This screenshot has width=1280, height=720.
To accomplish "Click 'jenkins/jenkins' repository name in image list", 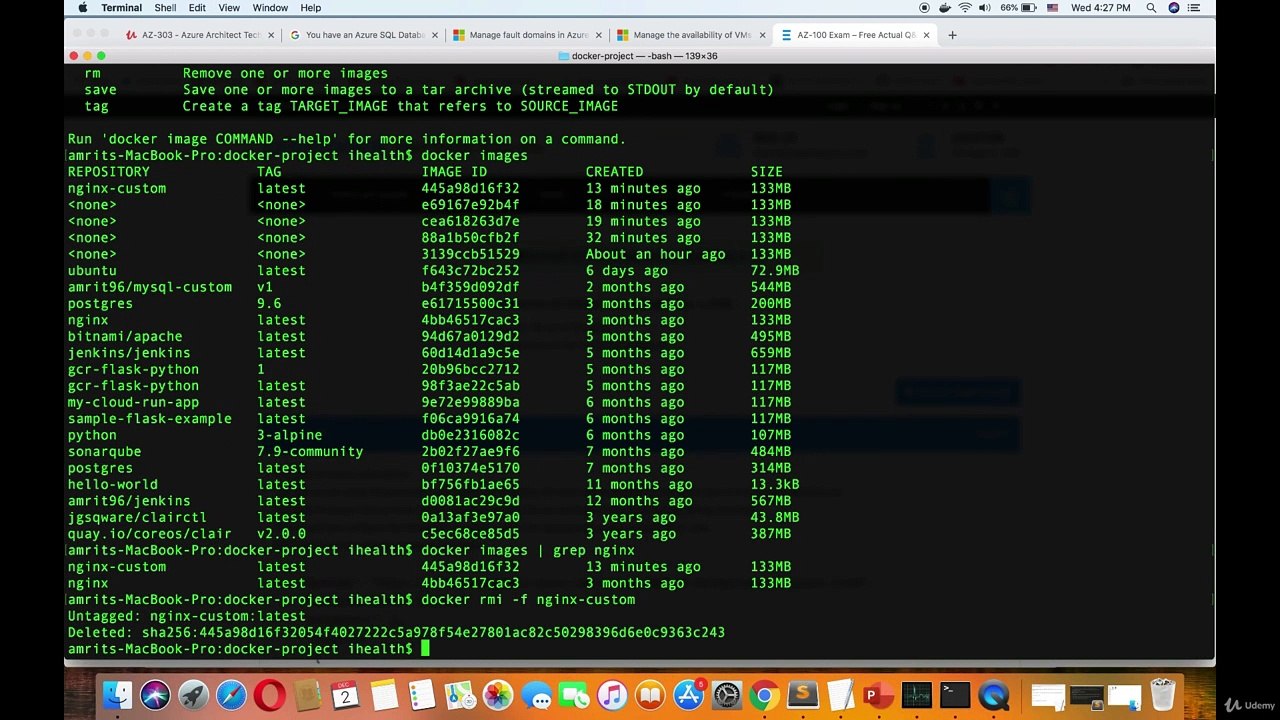I will [129, 353].
